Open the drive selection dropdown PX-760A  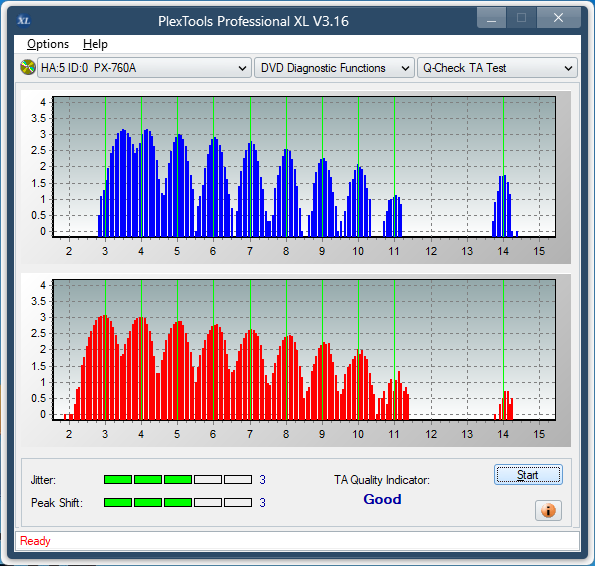point(144,68)
